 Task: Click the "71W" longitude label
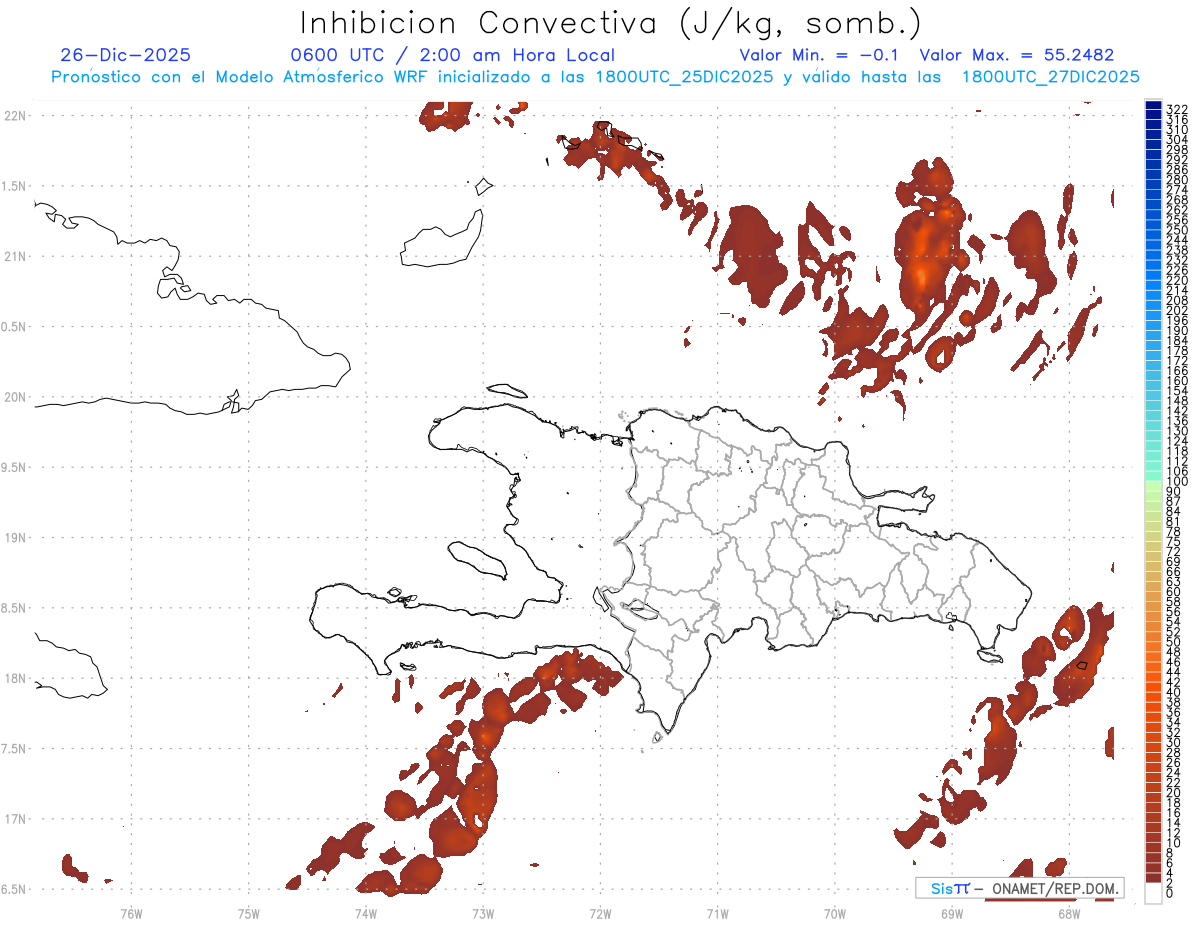[717, 913]
